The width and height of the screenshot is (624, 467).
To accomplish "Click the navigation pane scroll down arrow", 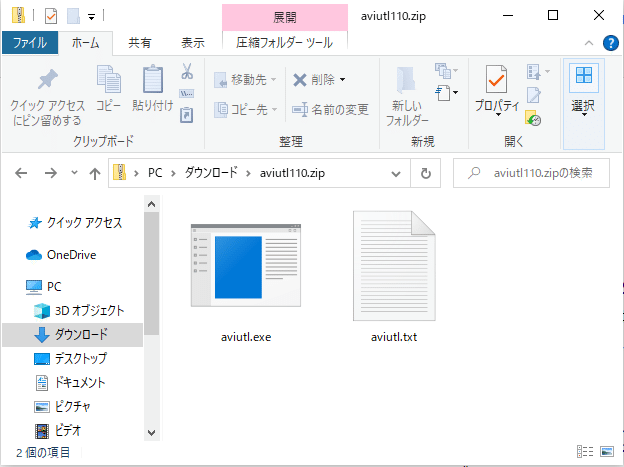I will coord(151,433).
